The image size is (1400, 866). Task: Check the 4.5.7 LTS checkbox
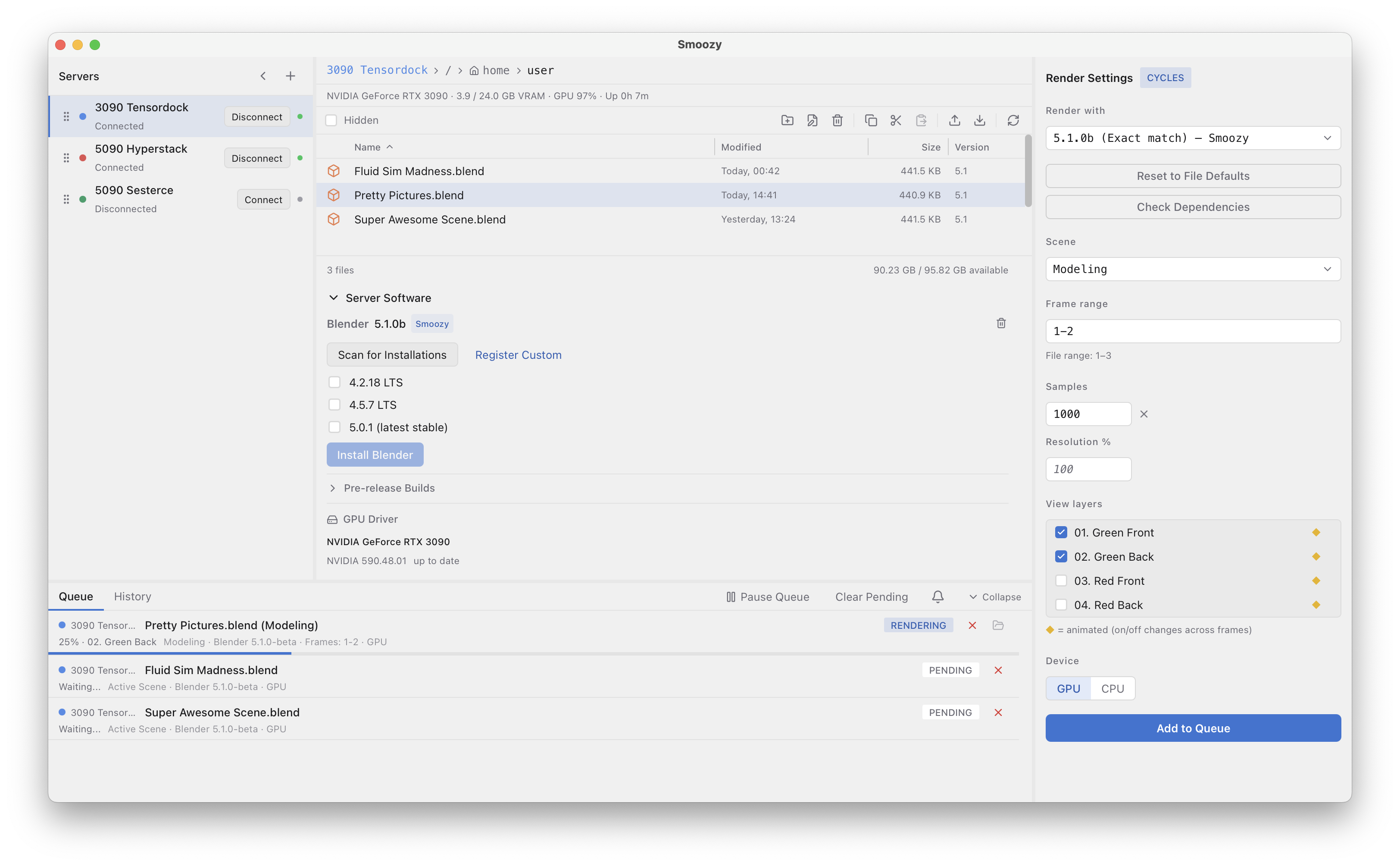coord(334,405)
